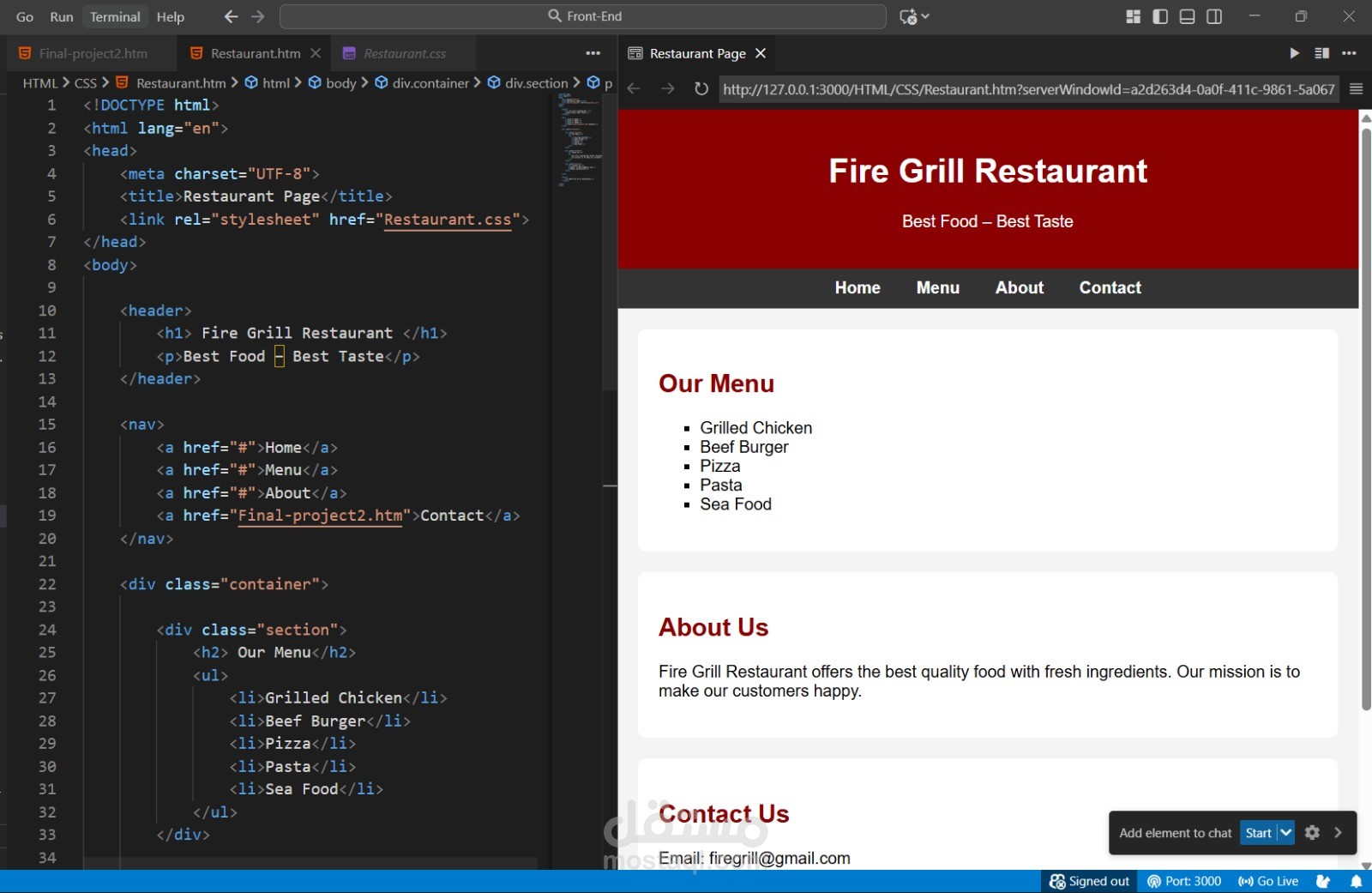Open editor More Actions beside Restaurant.css tab
The image size is (1372, 893).
coord(593,53)
